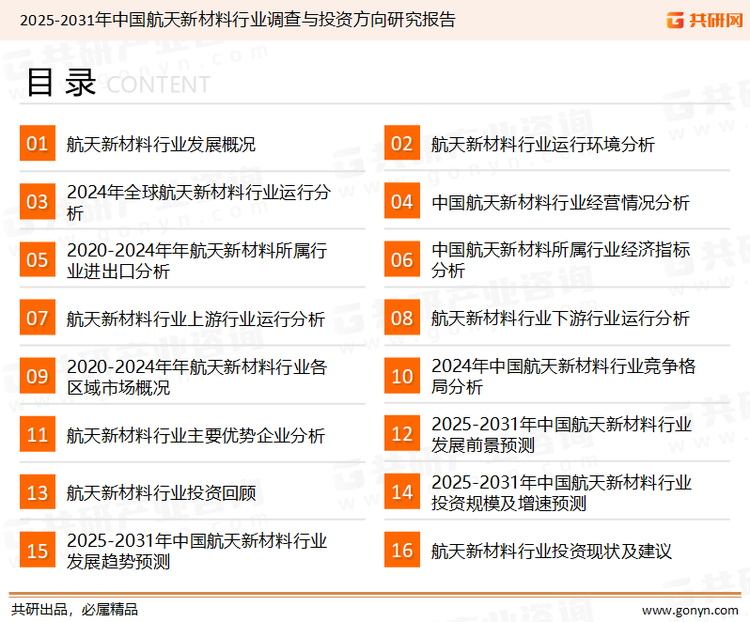Click the orange 02 number box
This screenshot has height=622, width=750.
click(x=402, y=143)
